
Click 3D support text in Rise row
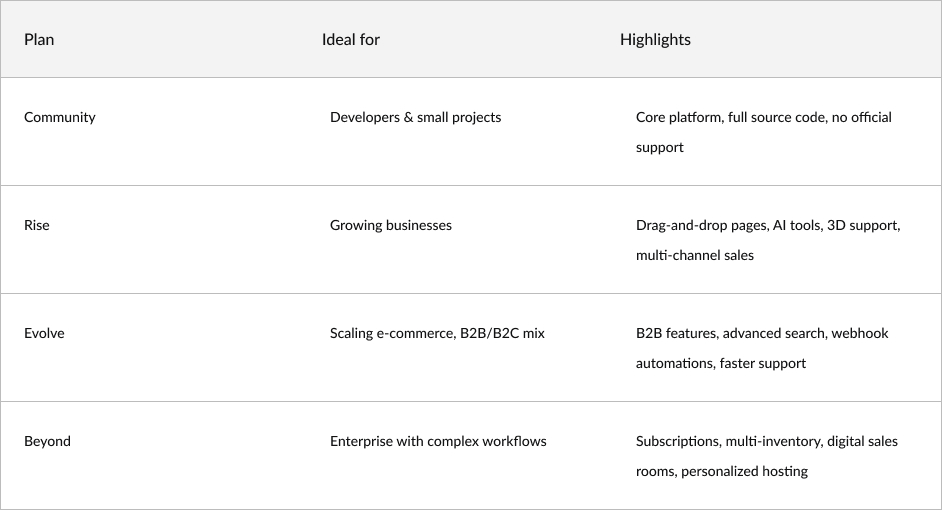(x=863, y=225)
